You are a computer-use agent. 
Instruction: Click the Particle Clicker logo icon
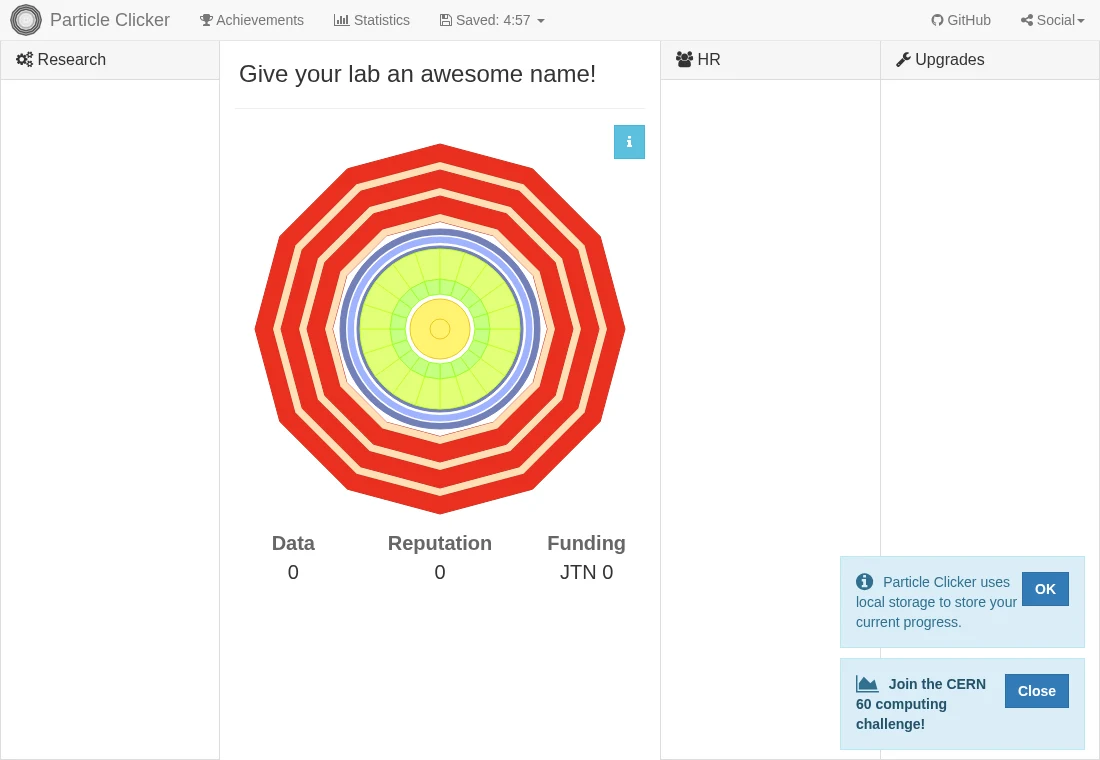tap(26, 20)
